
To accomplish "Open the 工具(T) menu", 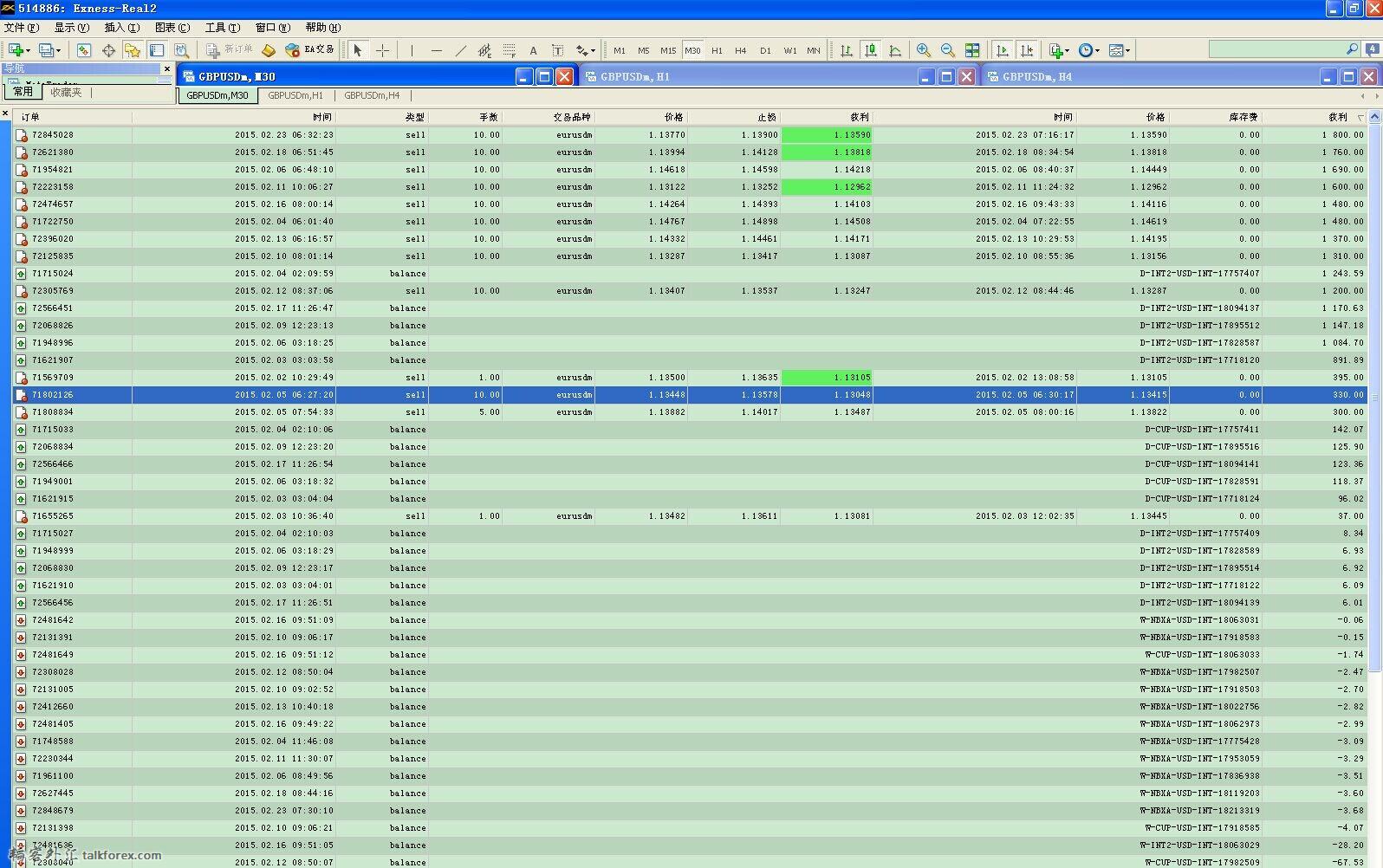I will tap(222, 28).
